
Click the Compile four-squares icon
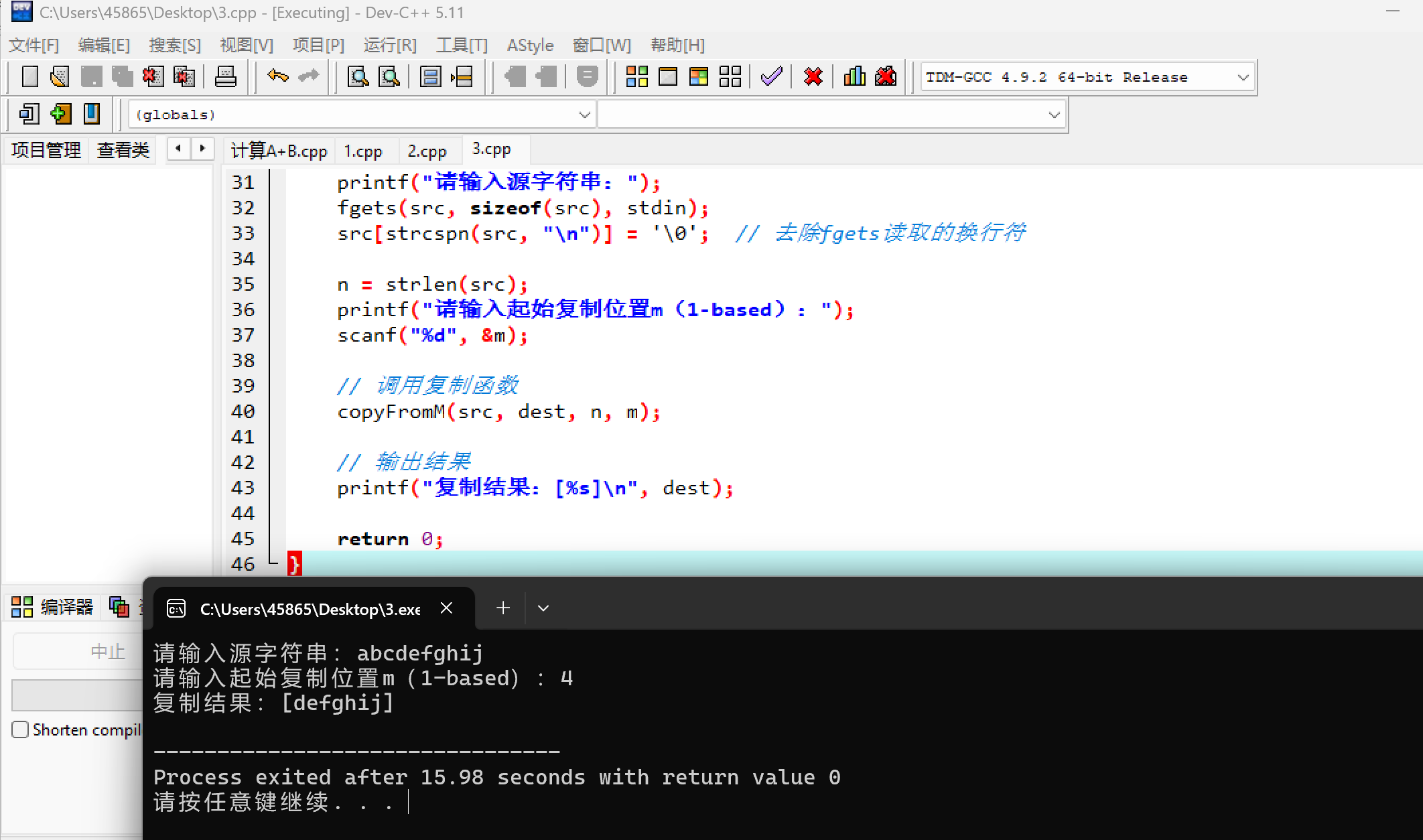coord(636,76)
